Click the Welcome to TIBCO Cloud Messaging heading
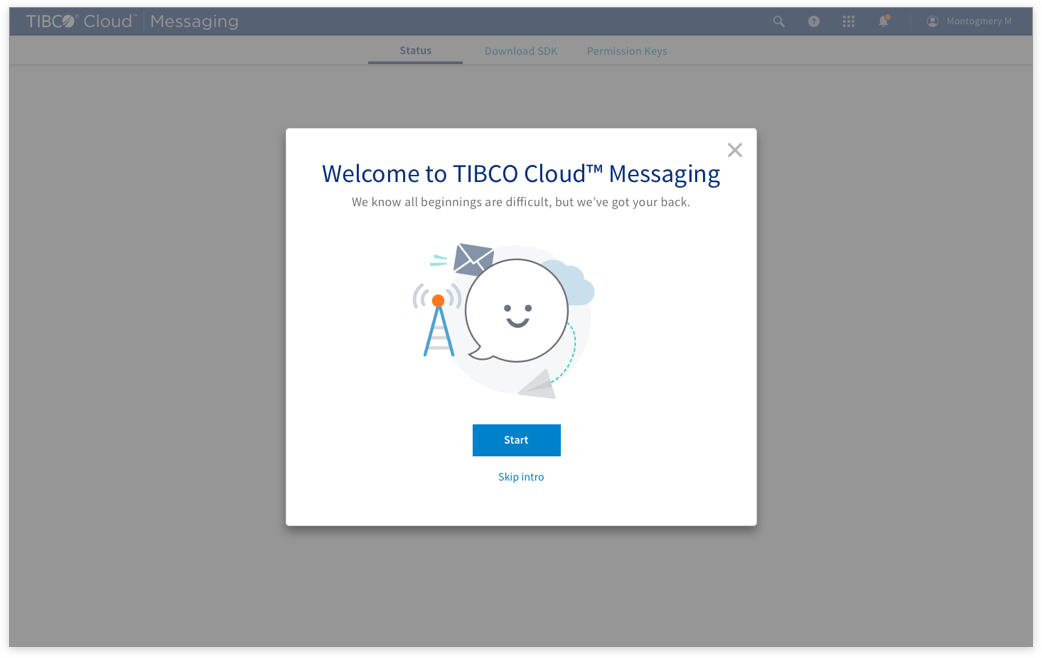The width and height of the screenshot is (1042, 658). click(x=521, y=173)
